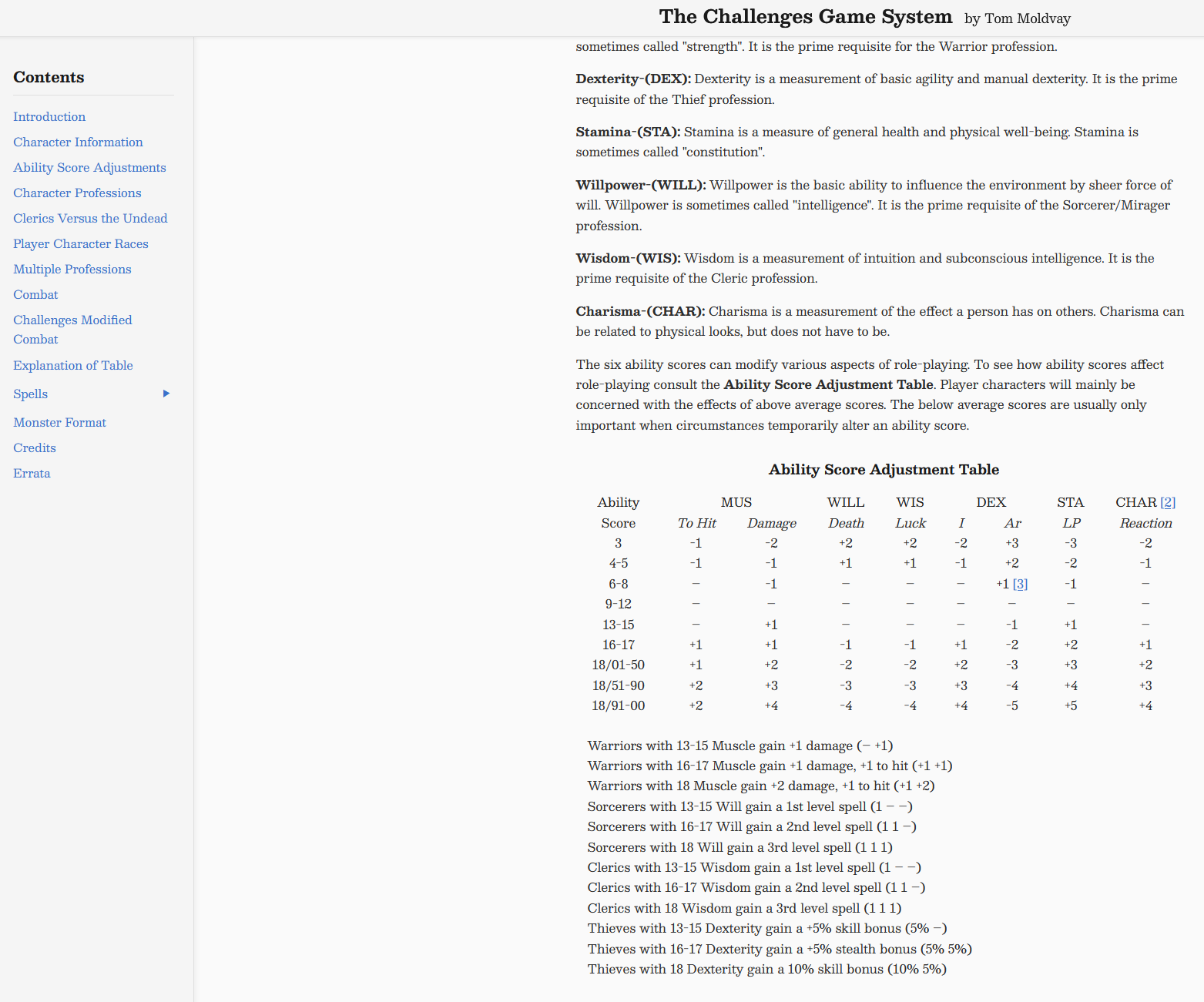Click the Stamina-(STA) bold term

[x=628, y=132]
